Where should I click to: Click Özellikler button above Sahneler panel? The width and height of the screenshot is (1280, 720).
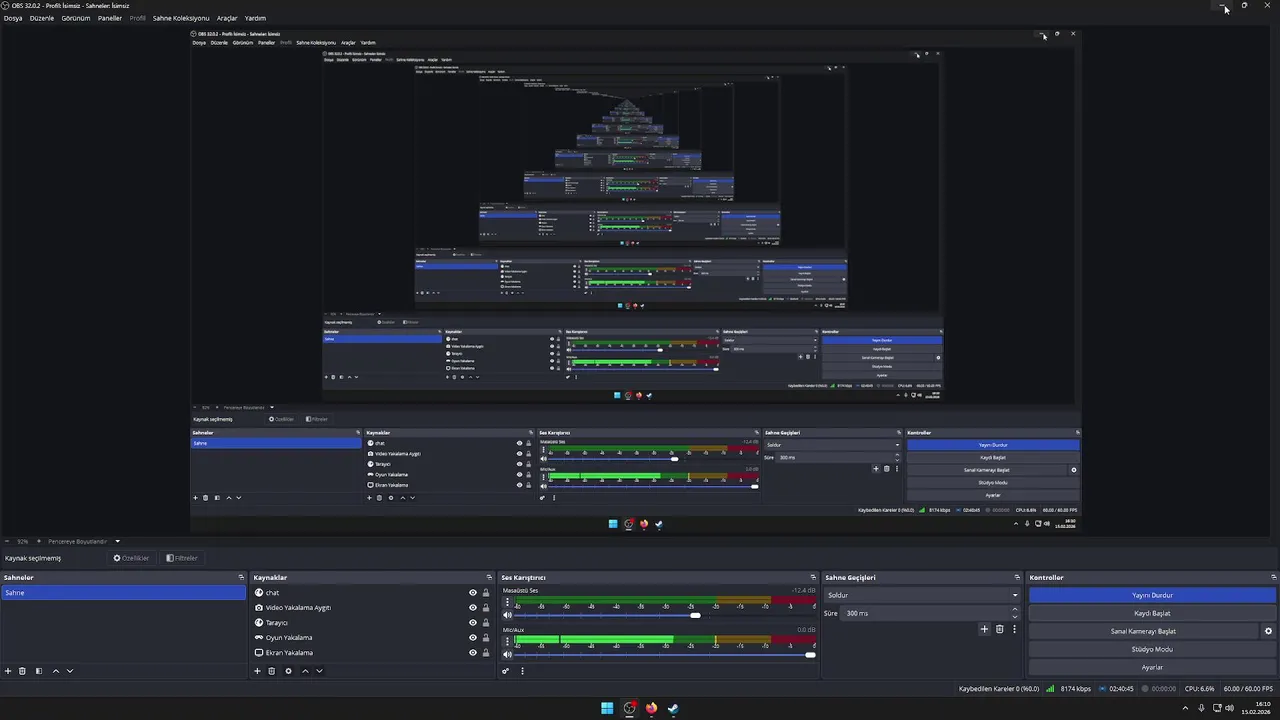click(131, 558)
